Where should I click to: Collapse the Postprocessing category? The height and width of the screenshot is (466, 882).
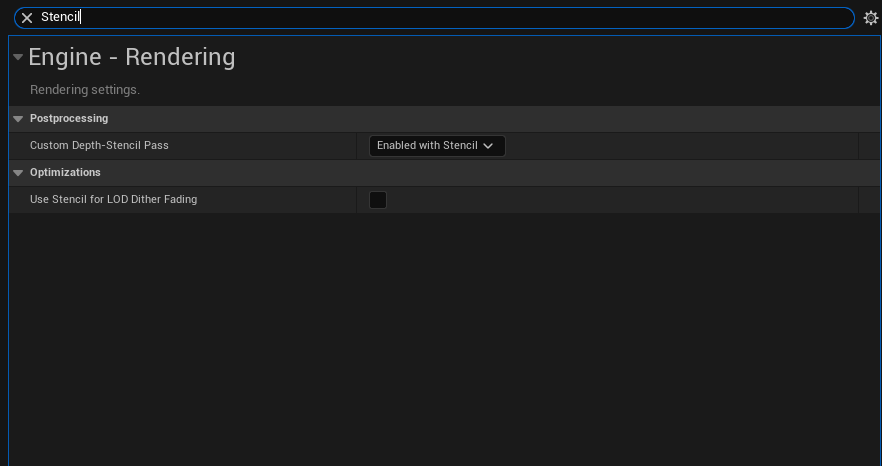(18, 119)
